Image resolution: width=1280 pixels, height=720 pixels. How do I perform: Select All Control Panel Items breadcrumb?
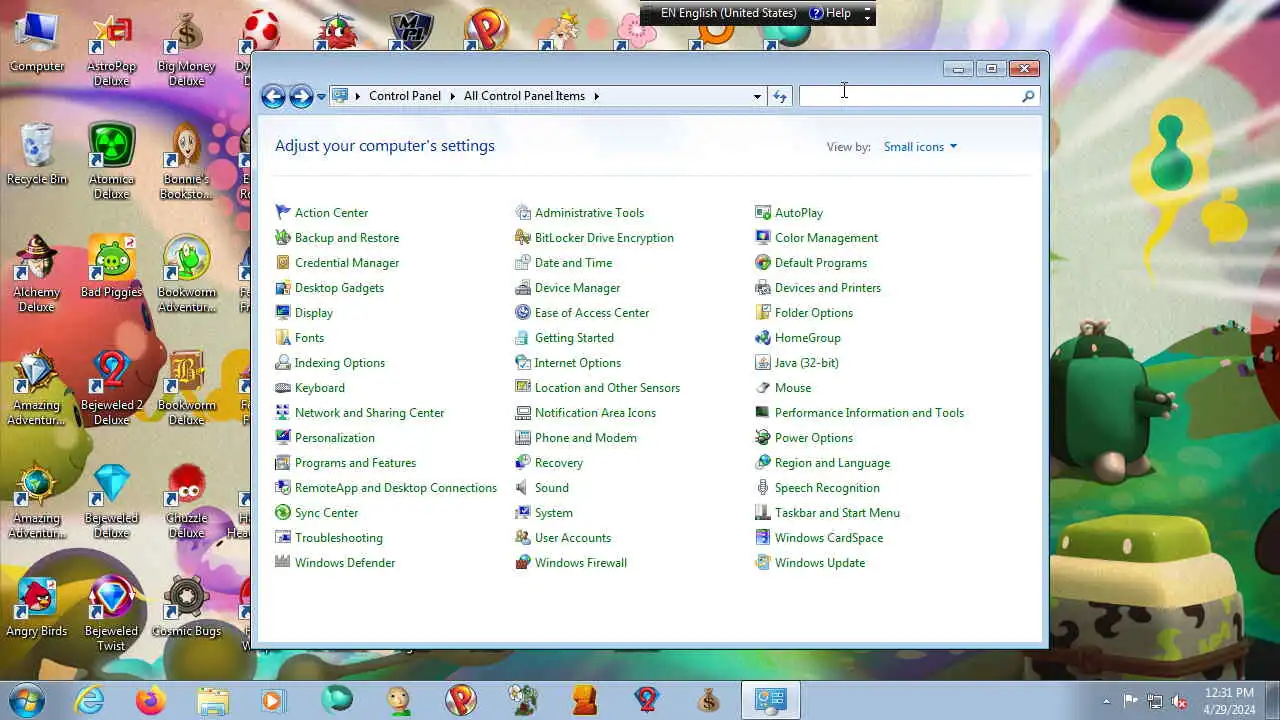[524, 96]
